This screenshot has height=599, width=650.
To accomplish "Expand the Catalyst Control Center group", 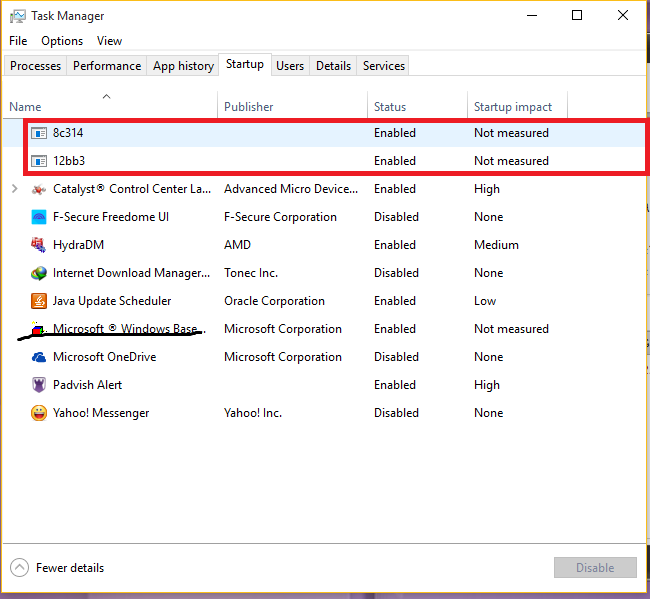I will (x=15, y=189).
